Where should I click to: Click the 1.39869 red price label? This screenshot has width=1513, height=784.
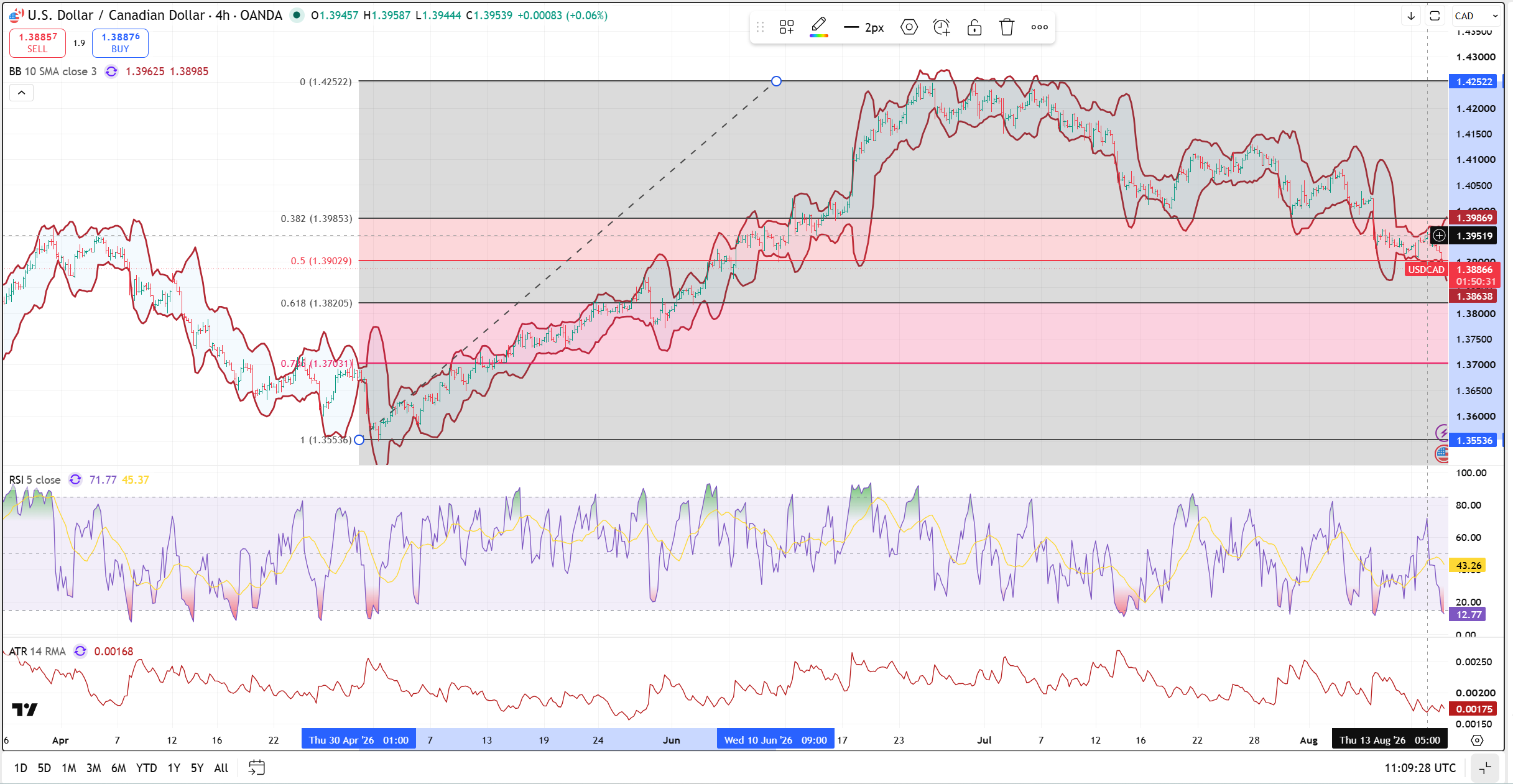tap(1474, 218)
